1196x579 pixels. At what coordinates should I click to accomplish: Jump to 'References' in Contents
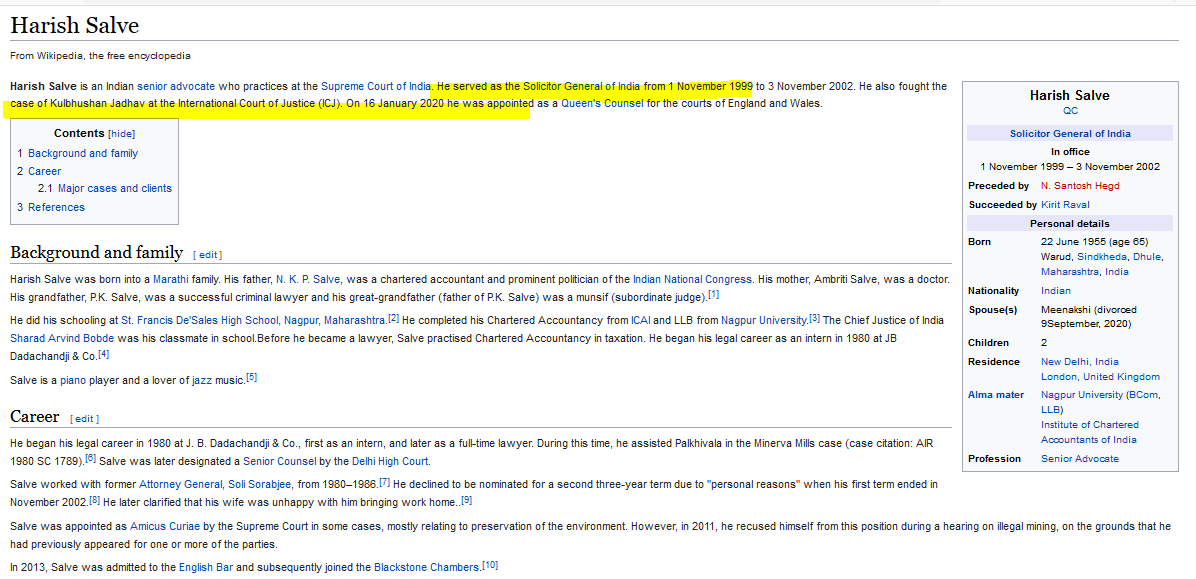coord(56,207)
